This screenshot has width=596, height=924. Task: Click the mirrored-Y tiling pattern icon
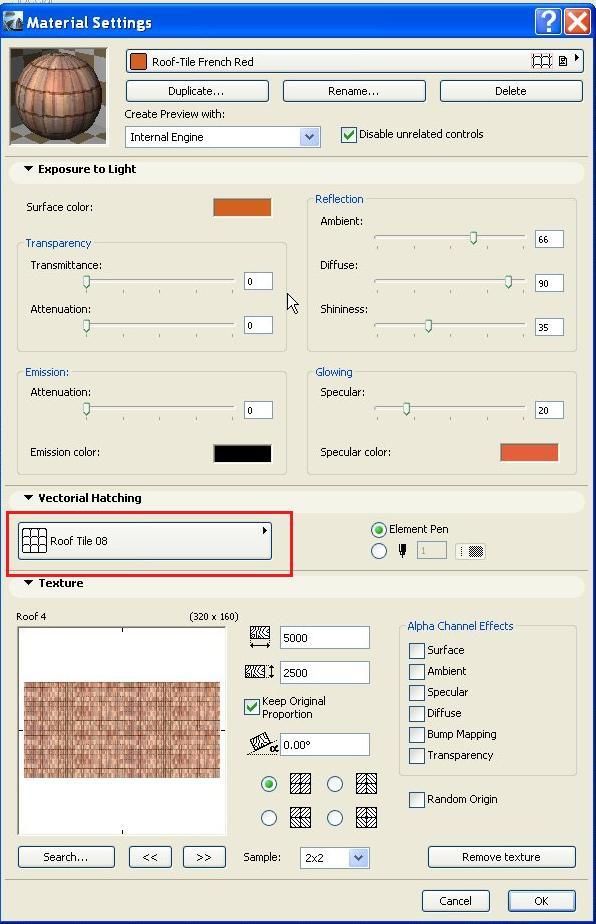[301, 818]
